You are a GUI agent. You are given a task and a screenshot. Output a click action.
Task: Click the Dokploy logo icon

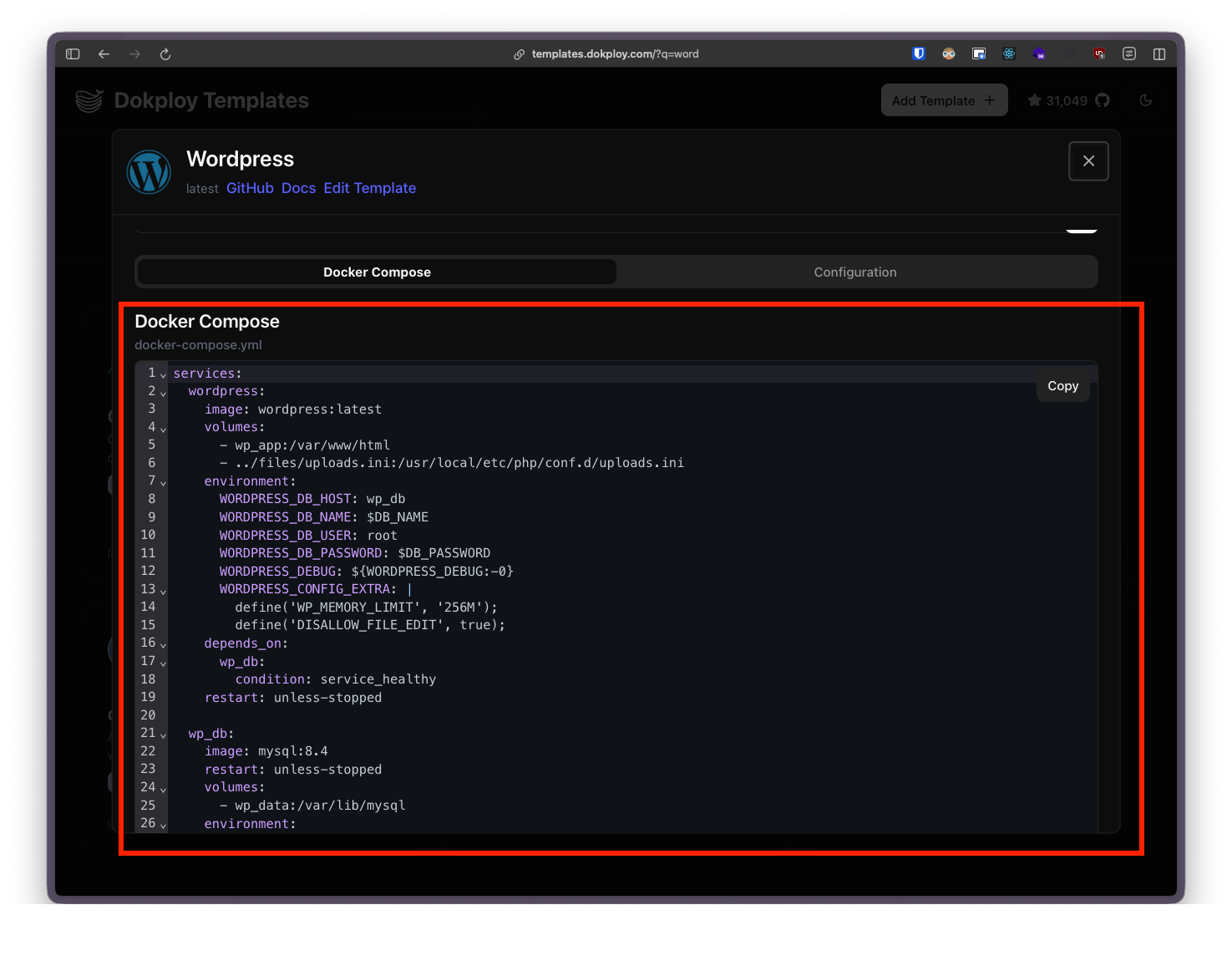(x=89, y=100)
